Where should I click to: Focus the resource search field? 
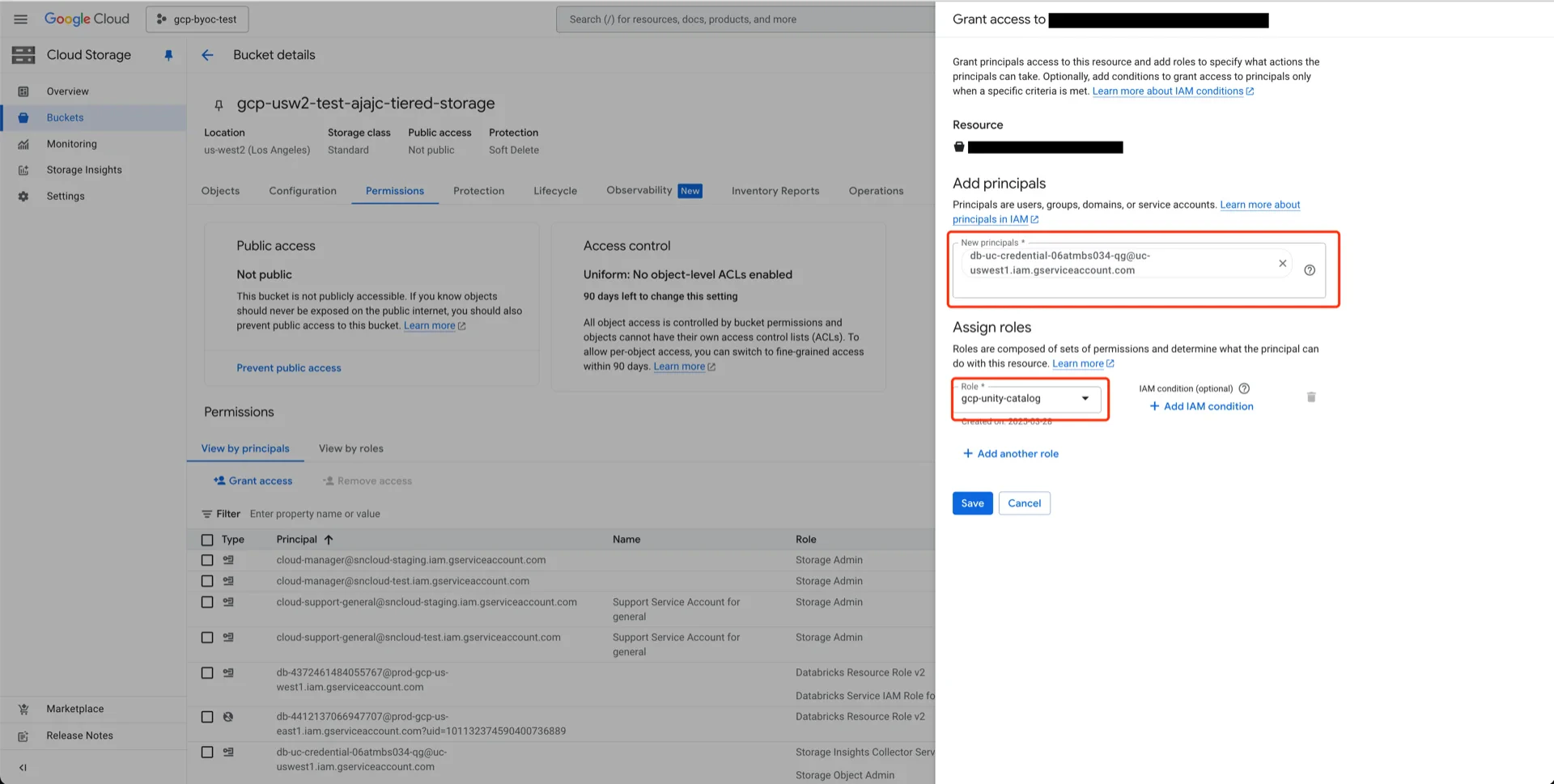[745, 19]
